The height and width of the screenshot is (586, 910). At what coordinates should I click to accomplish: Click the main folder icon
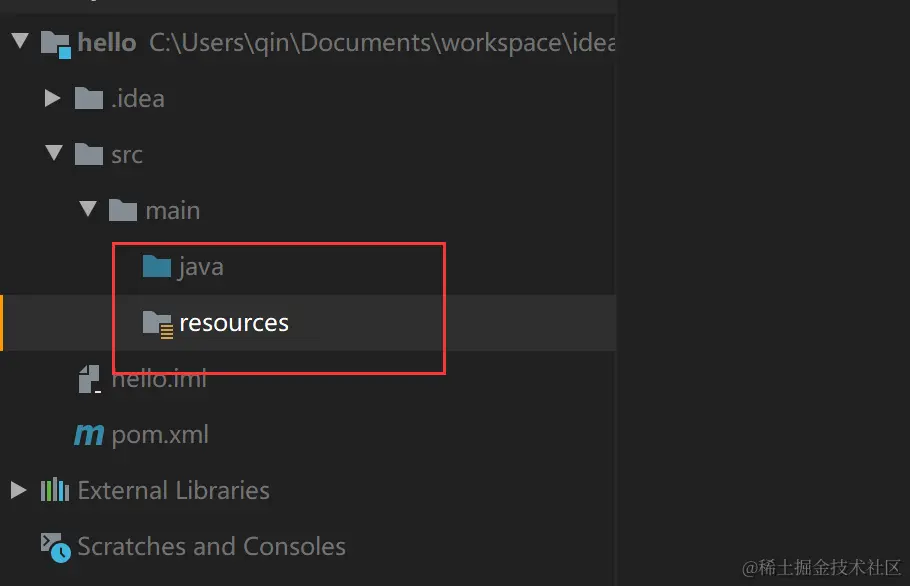click(x=122, y=210)
